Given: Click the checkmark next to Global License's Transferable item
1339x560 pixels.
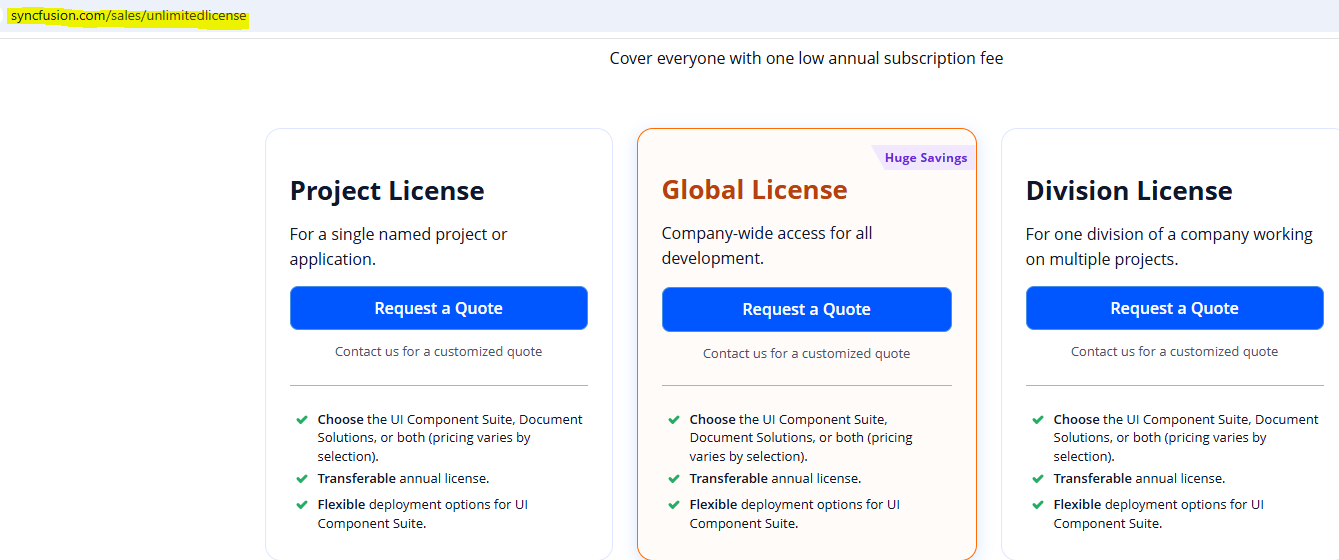Looking at the screenshot, I should coord(674,479).
